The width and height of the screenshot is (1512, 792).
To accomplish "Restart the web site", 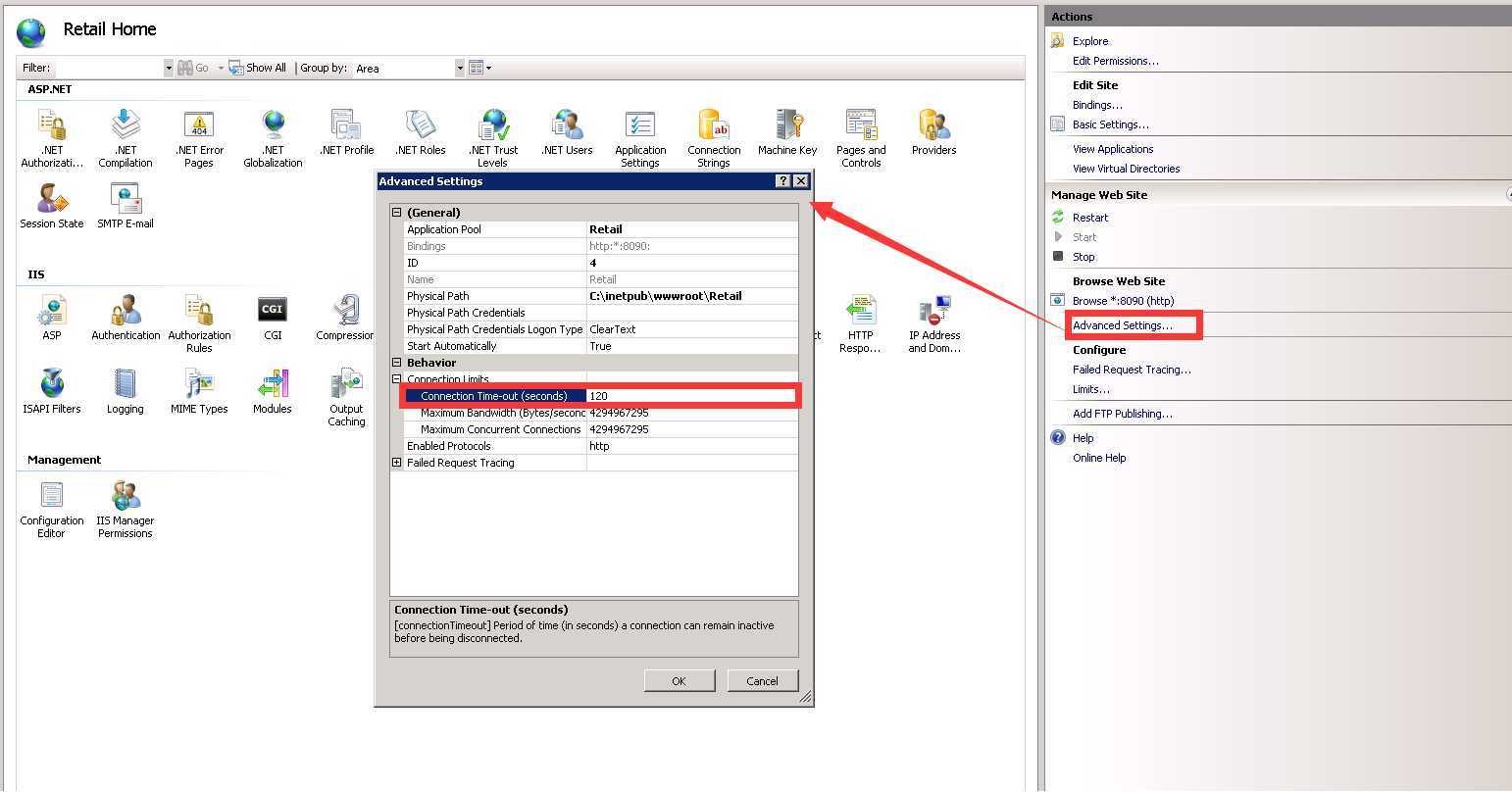I will click(x=1090, y=218).
